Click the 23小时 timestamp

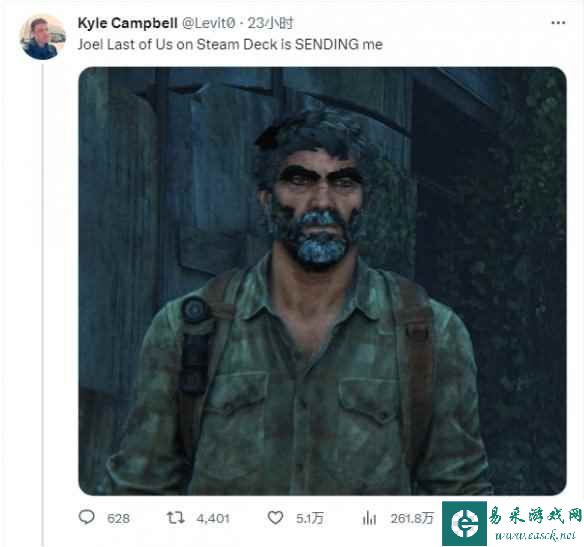[x=271, y=23]
